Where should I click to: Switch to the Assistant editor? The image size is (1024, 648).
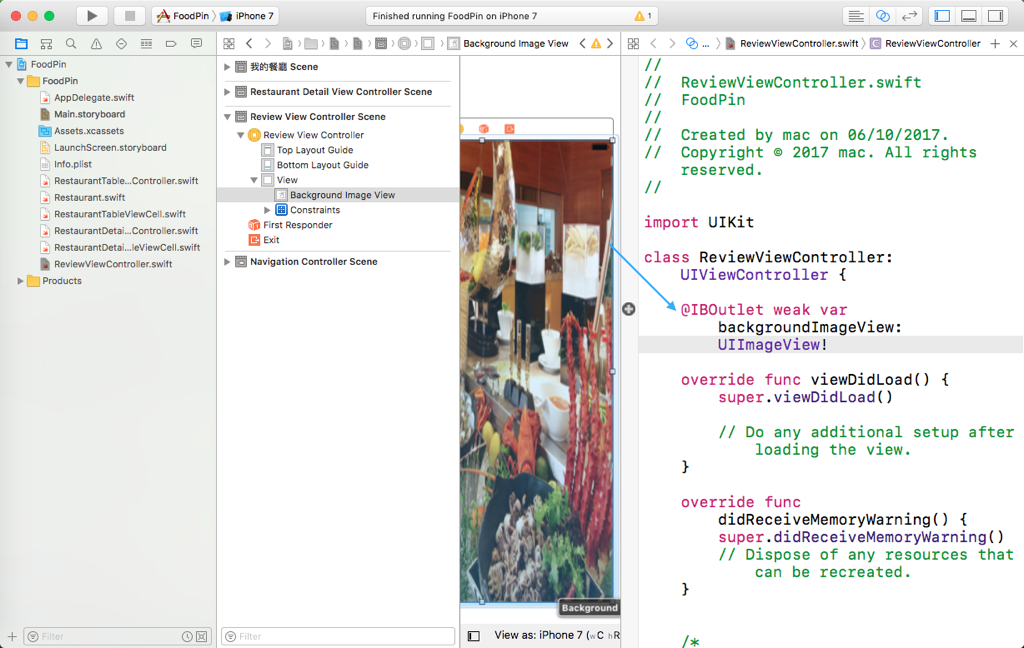pyautogui.click(x=882, y=16)
